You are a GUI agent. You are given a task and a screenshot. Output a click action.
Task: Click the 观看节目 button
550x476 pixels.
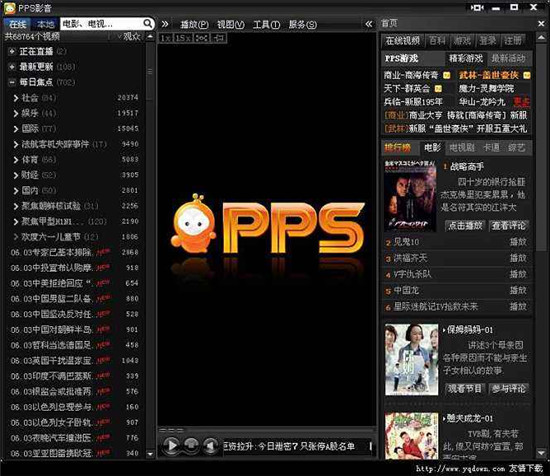click(x=465, y=388)
